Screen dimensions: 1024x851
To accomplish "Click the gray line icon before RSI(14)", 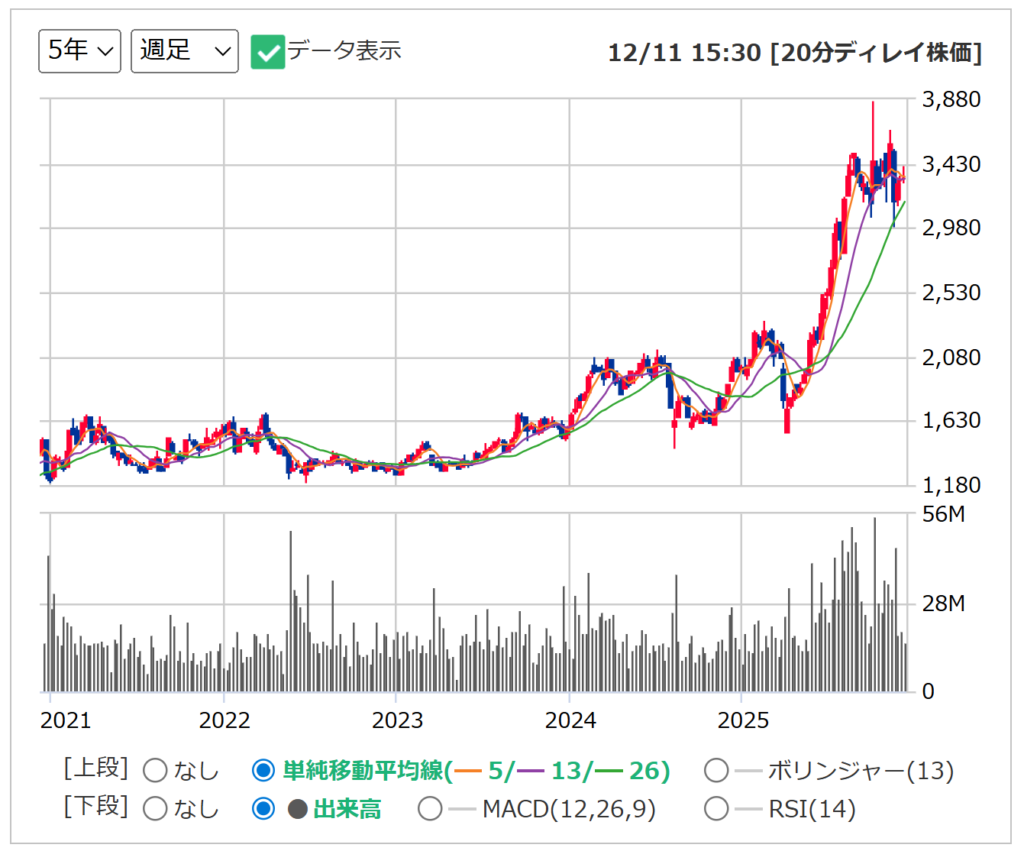I will 748,808.
